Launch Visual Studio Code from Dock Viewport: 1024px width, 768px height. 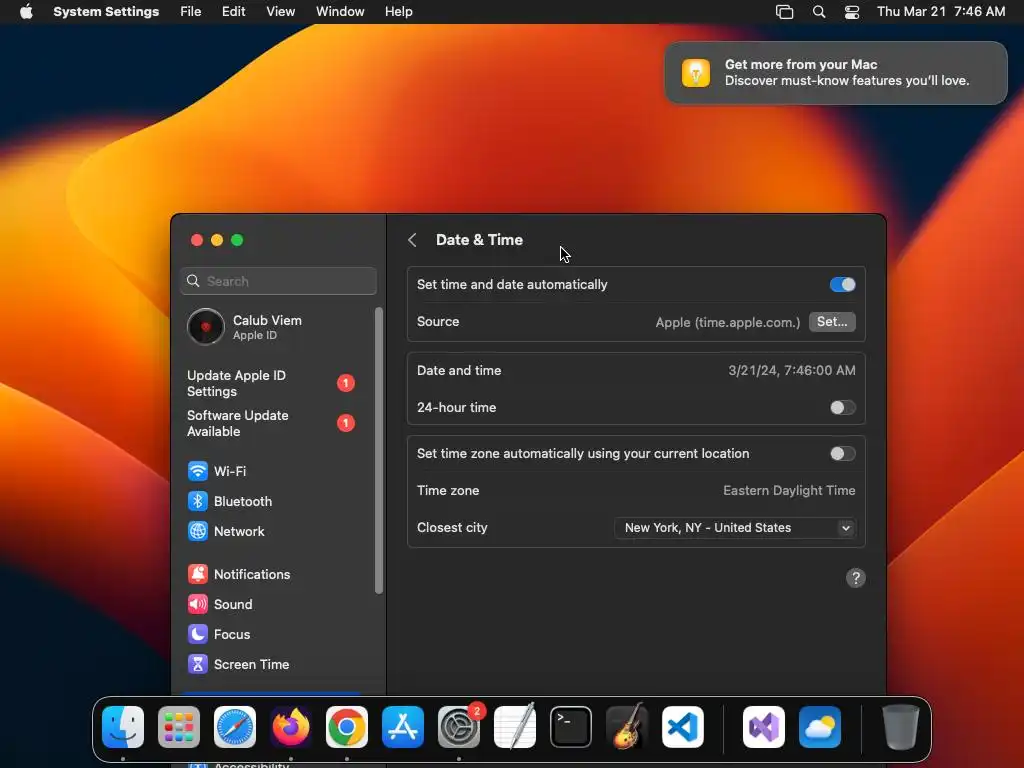pyautogui.click(x=683, y=727)
